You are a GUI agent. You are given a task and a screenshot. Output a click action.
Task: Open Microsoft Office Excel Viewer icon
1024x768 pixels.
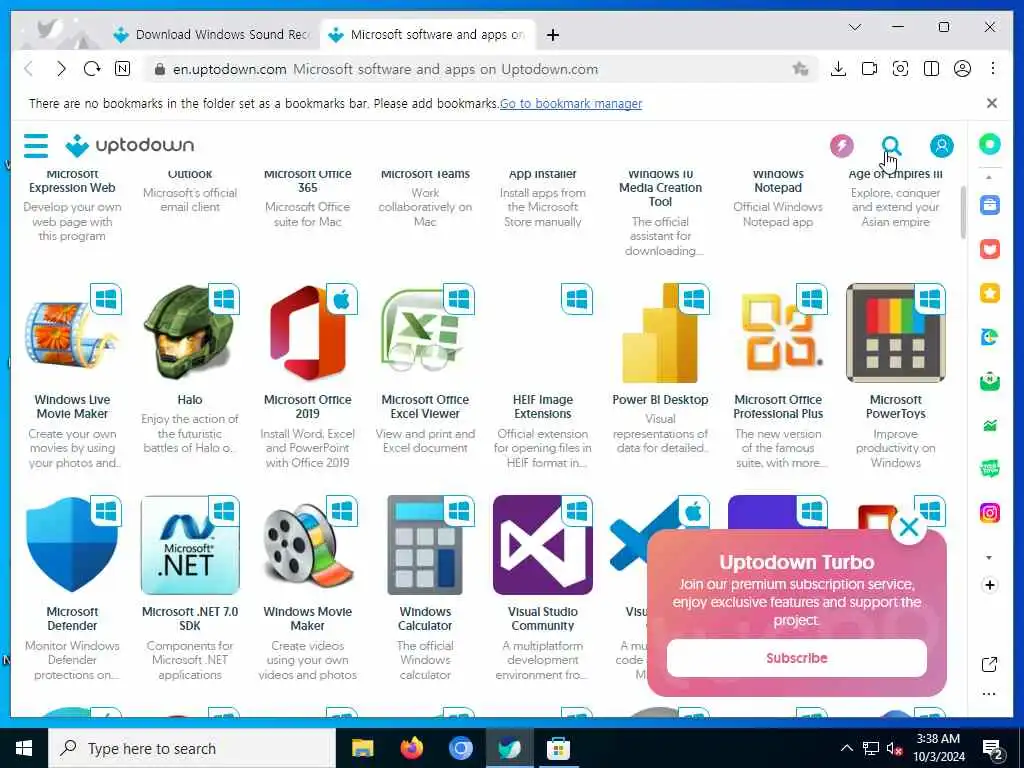(425, 334)
